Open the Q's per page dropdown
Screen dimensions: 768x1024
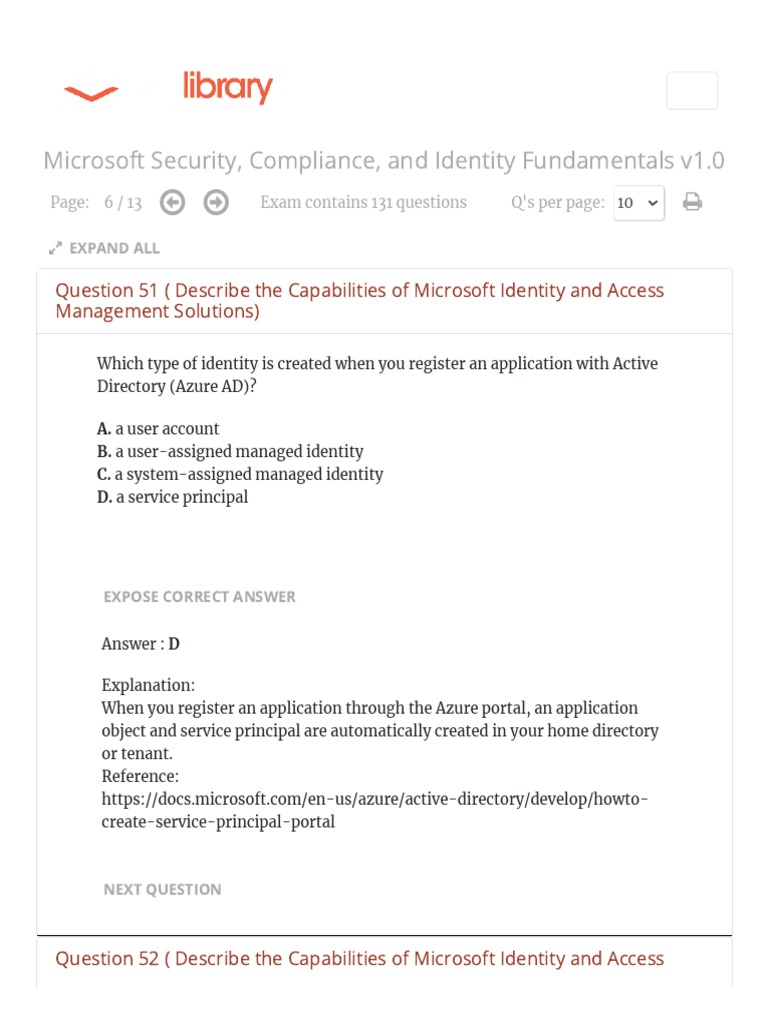point(638,203)
